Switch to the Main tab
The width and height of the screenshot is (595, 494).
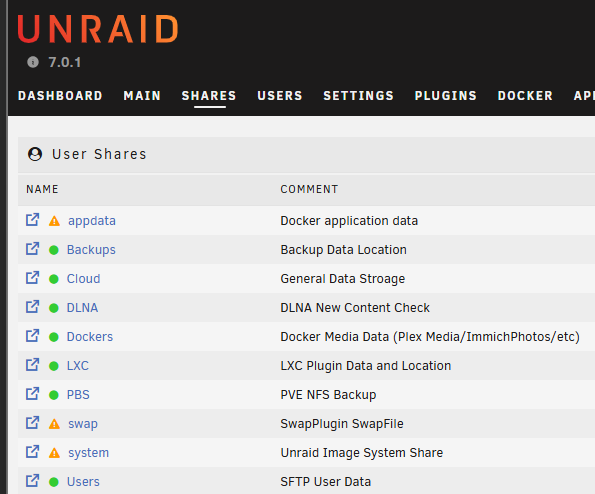tap(142, 96)
